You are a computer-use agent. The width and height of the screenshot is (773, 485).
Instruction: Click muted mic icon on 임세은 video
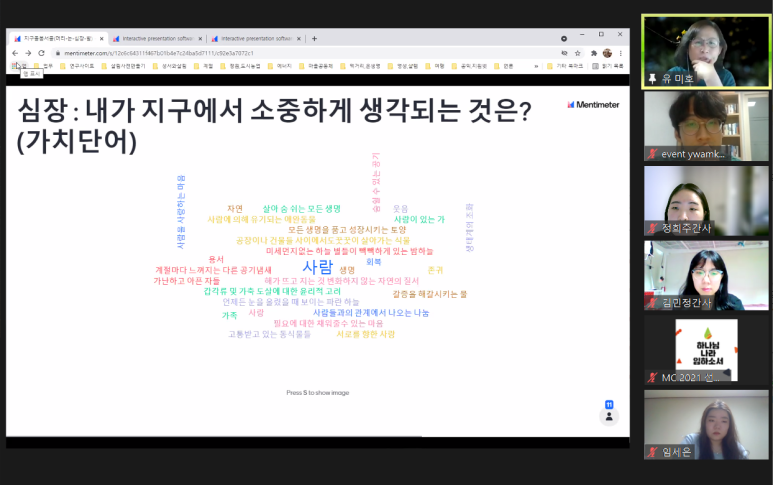point(652,452)
